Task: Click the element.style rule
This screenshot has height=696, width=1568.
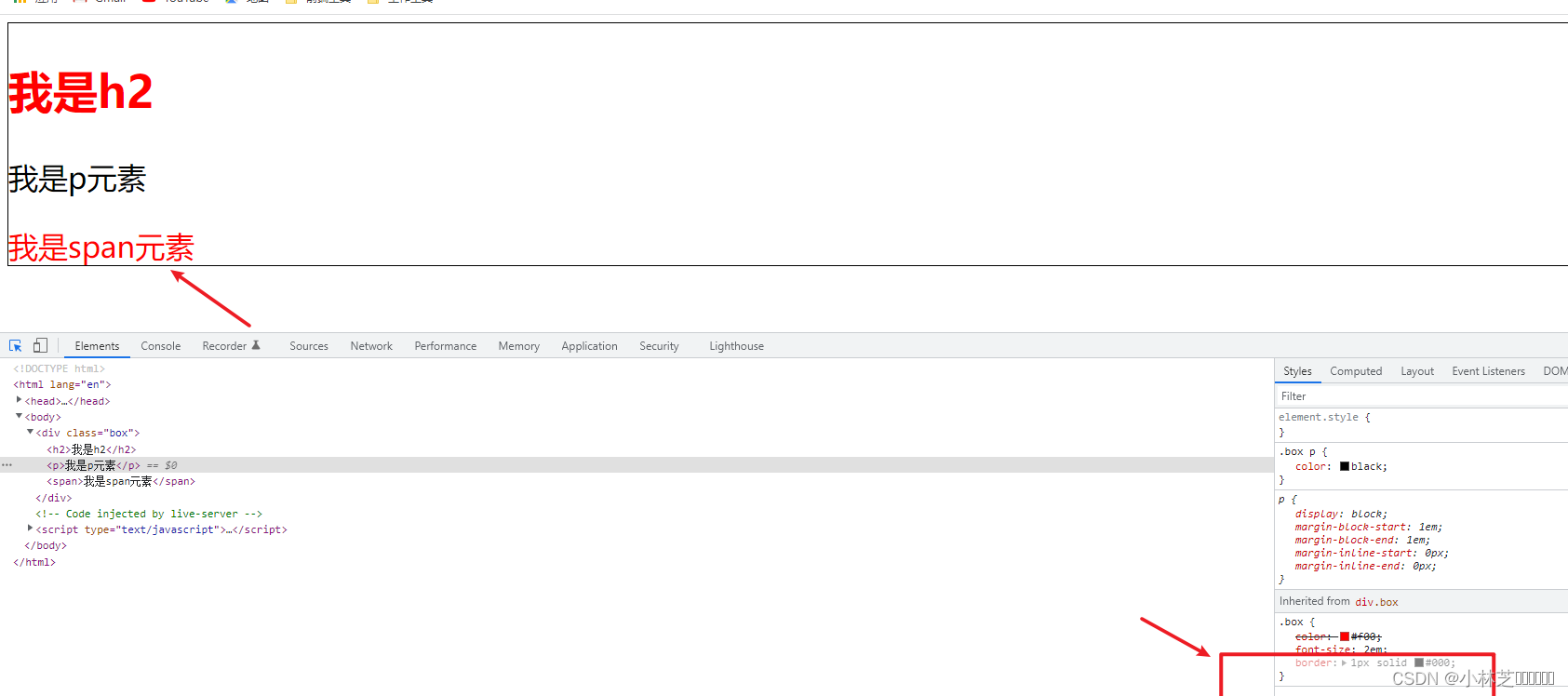Action: 1319,418
